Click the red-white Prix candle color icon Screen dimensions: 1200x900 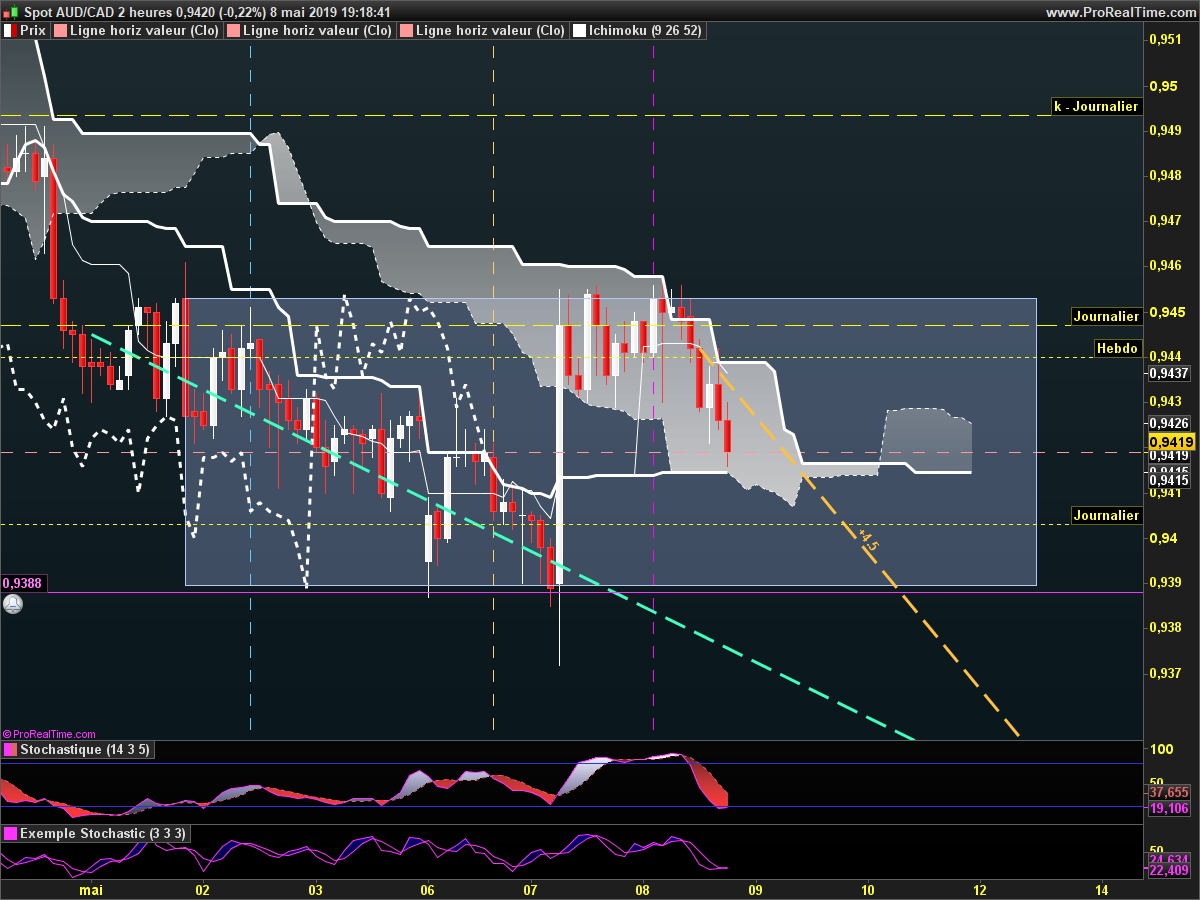(x=9, y=31)
